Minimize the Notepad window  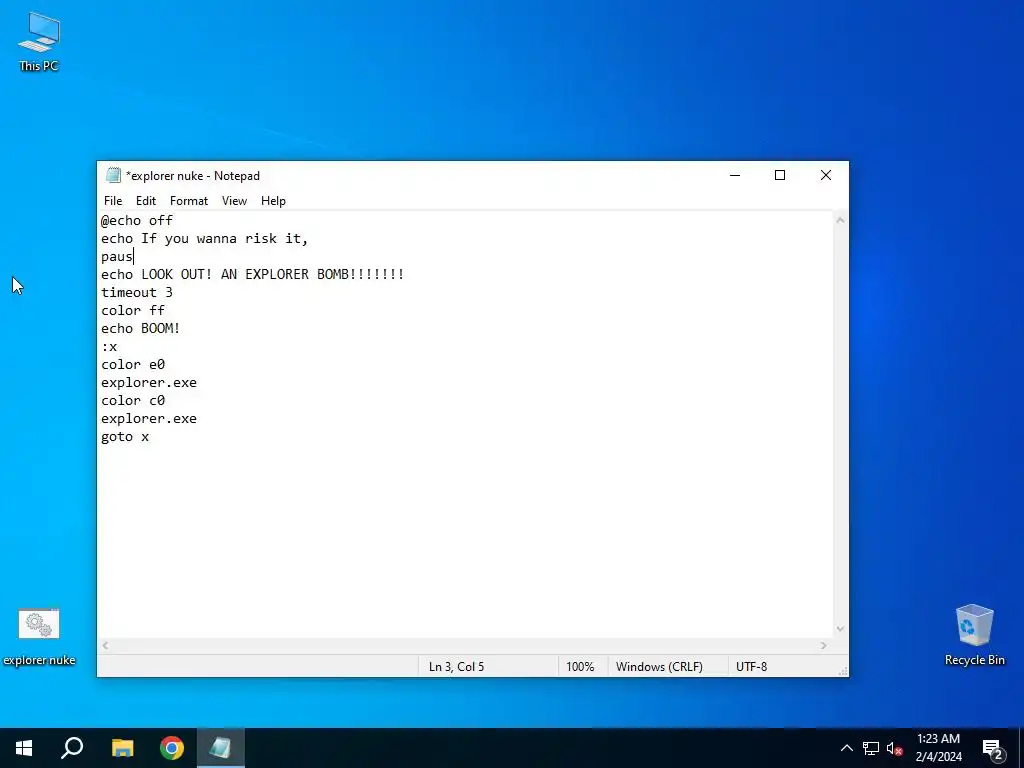click(735, 175)
